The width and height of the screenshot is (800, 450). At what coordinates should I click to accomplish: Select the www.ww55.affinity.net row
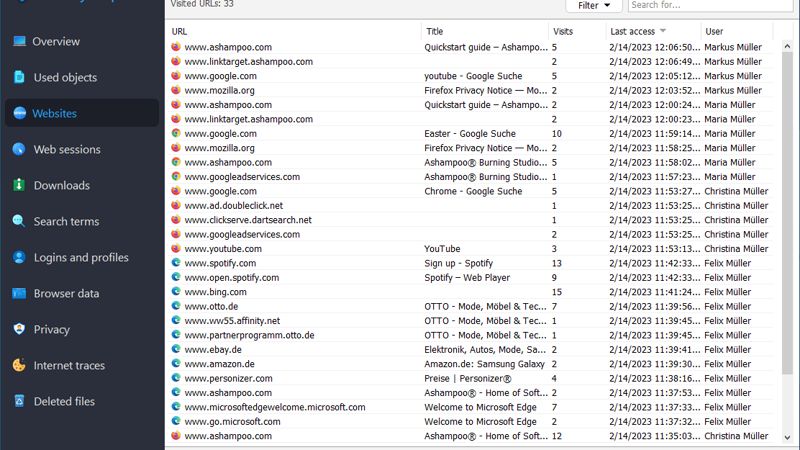tap(472, 321)
